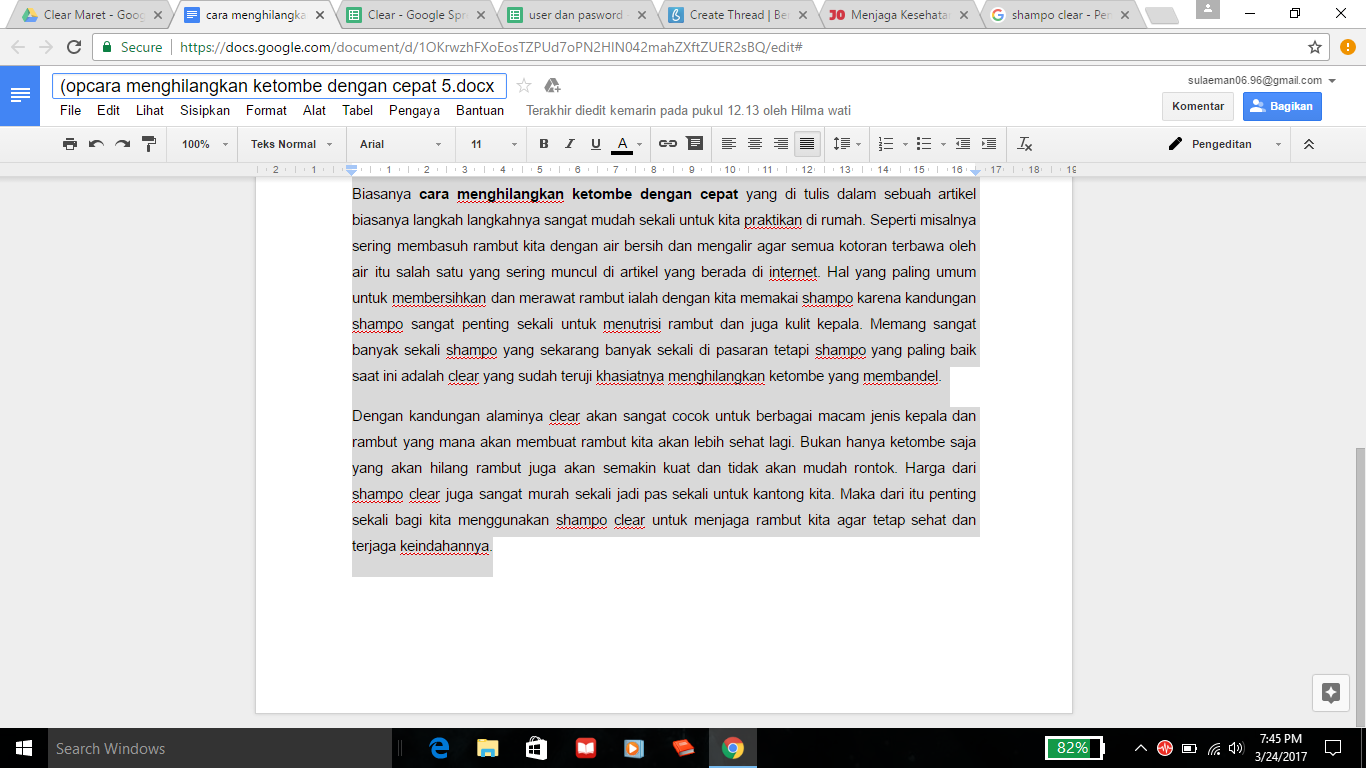Click the Print icon in toolbar
The height and width of the screenshot is (768, 1366).
(x=70, y=144)
